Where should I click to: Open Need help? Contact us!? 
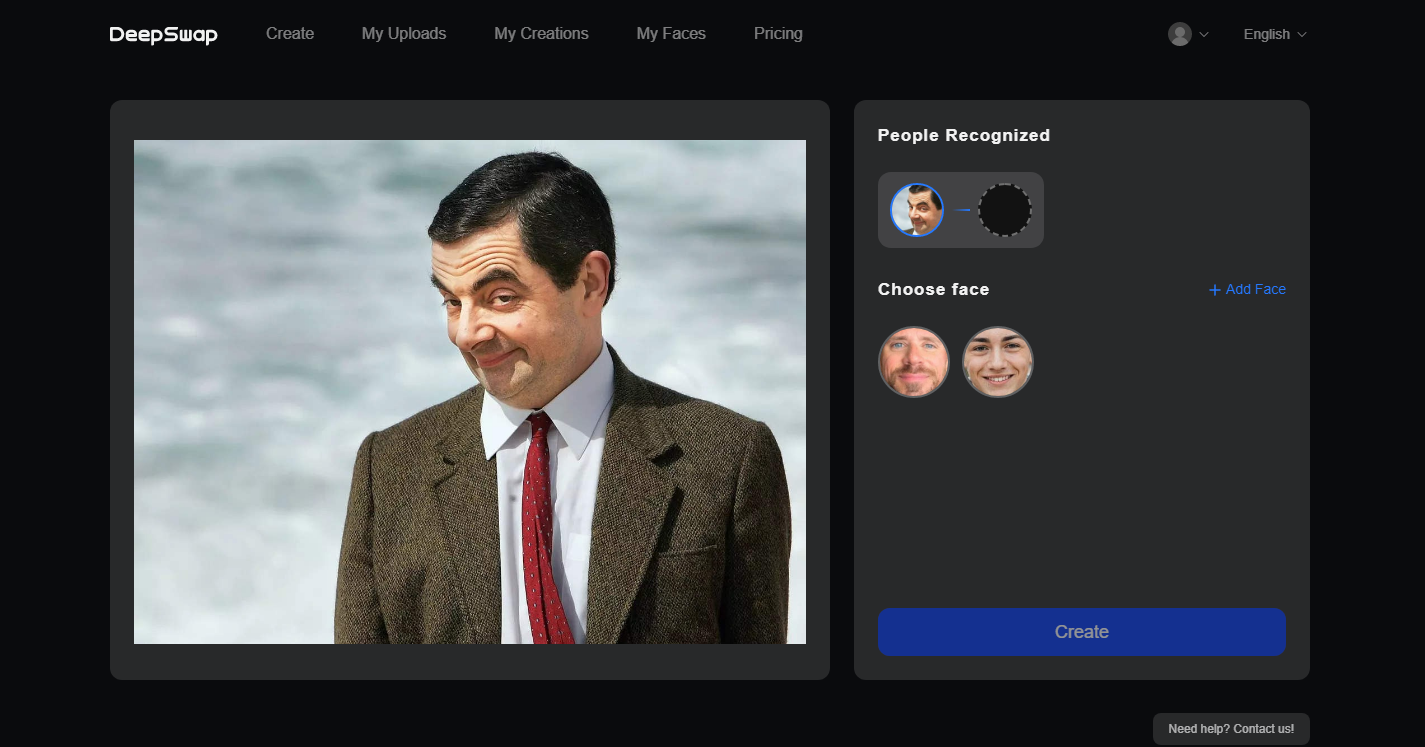coord(1231,729)
